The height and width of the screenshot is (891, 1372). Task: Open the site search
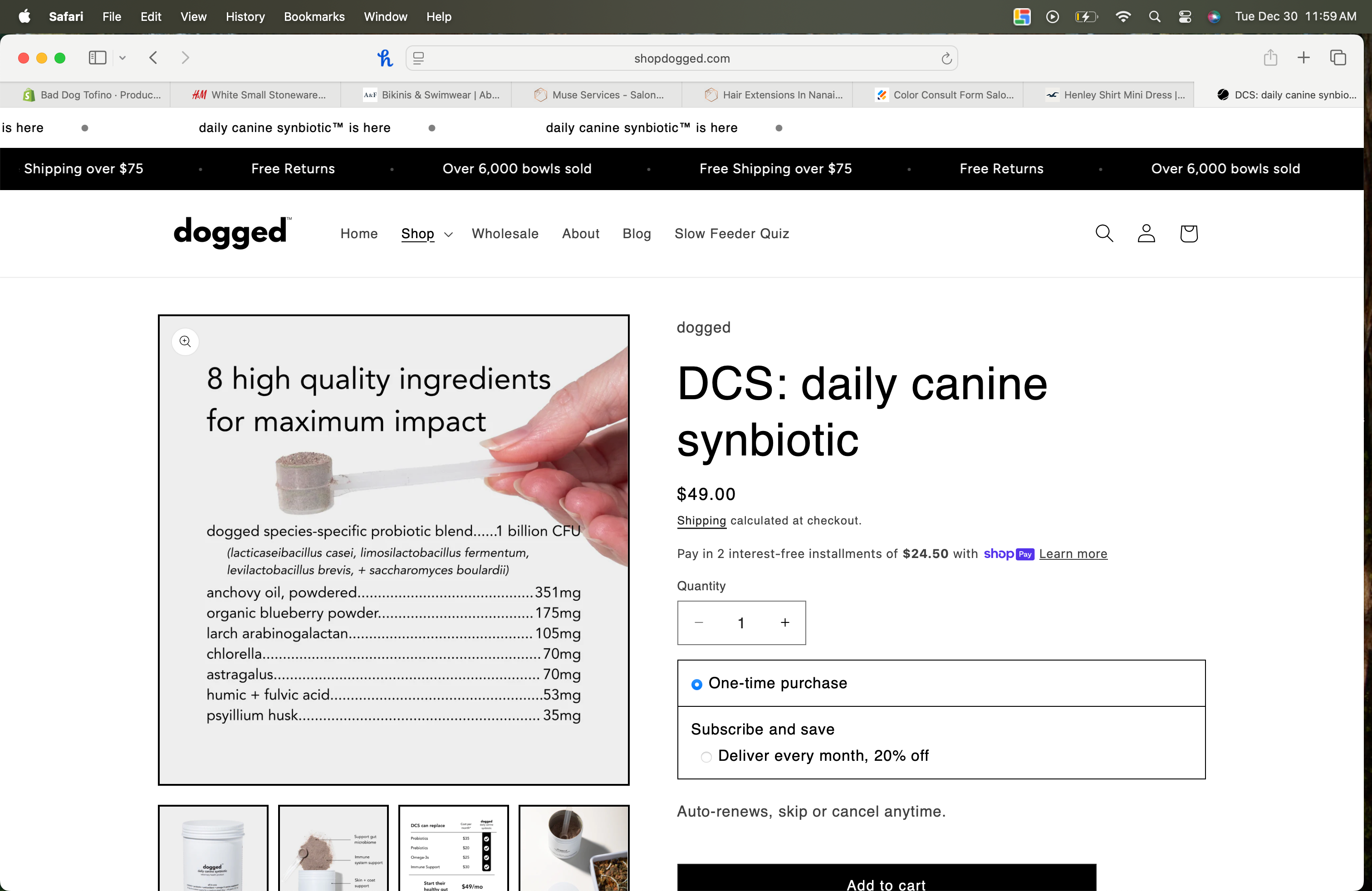click(1104, 234)
